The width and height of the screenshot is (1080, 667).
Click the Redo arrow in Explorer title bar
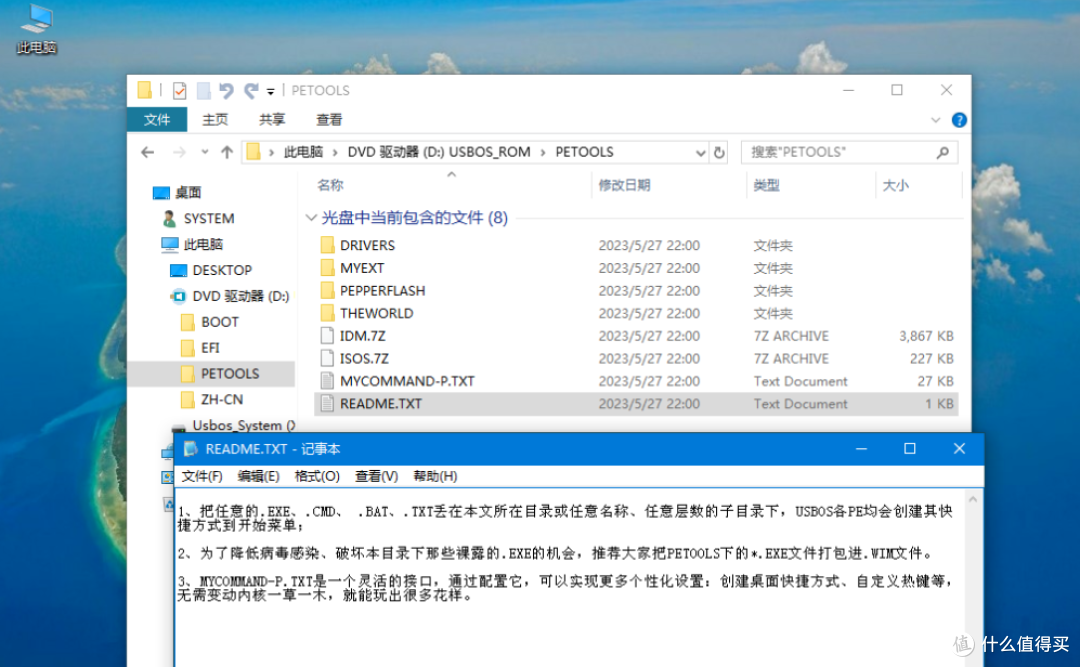click(x=251, y=90)
